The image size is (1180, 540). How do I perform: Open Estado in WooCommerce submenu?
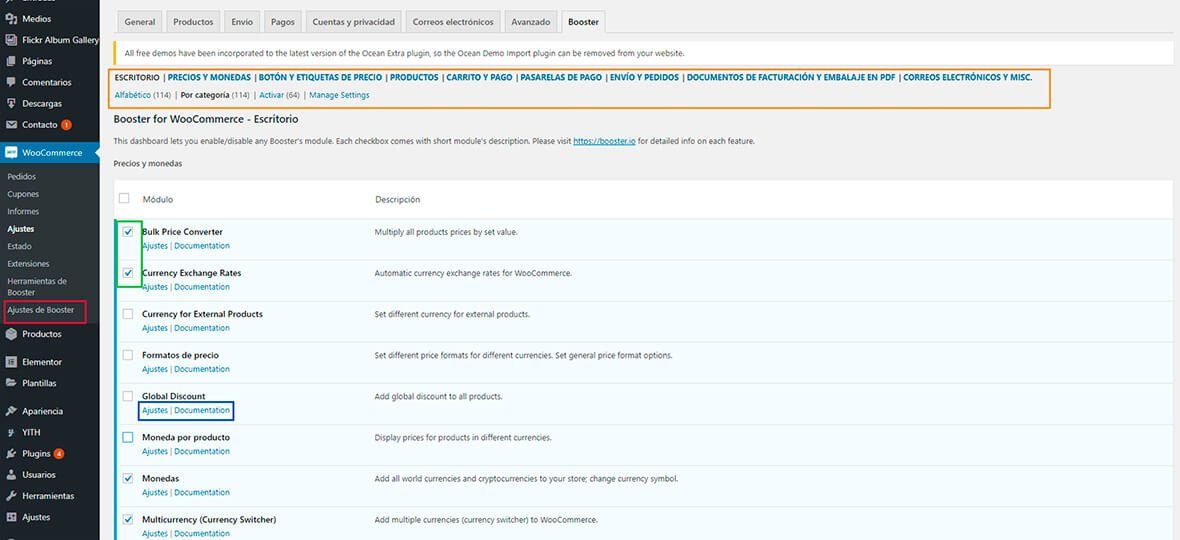coord(20,246)
